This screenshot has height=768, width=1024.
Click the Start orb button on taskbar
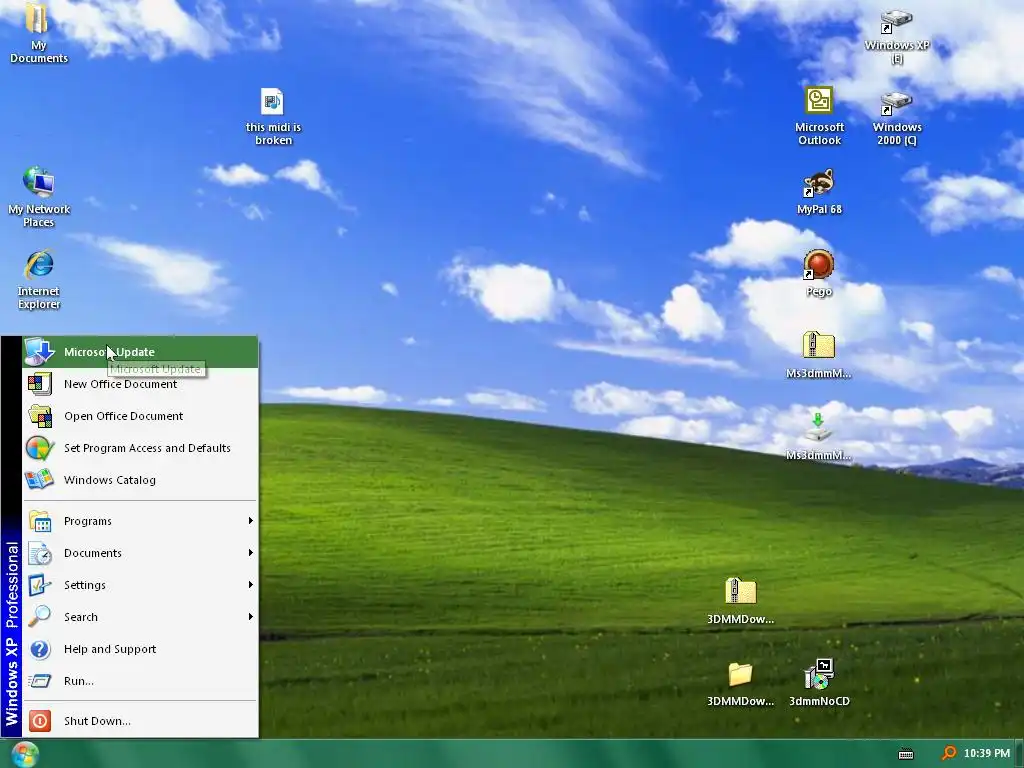(x=24, y=754)
